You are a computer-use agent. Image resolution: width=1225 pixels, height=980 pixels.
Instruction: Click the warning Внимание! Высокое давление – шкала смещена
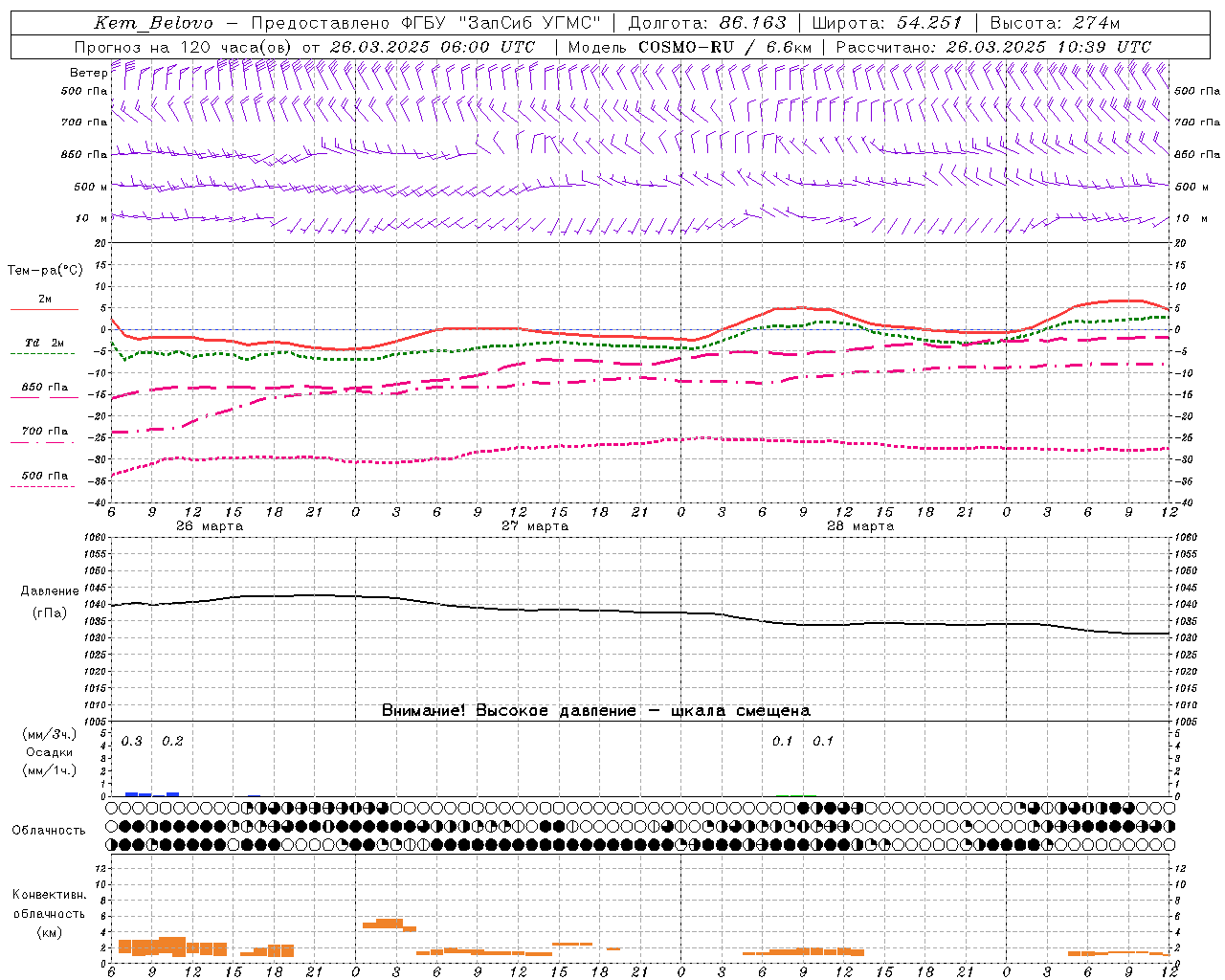(x=596, y=711)
